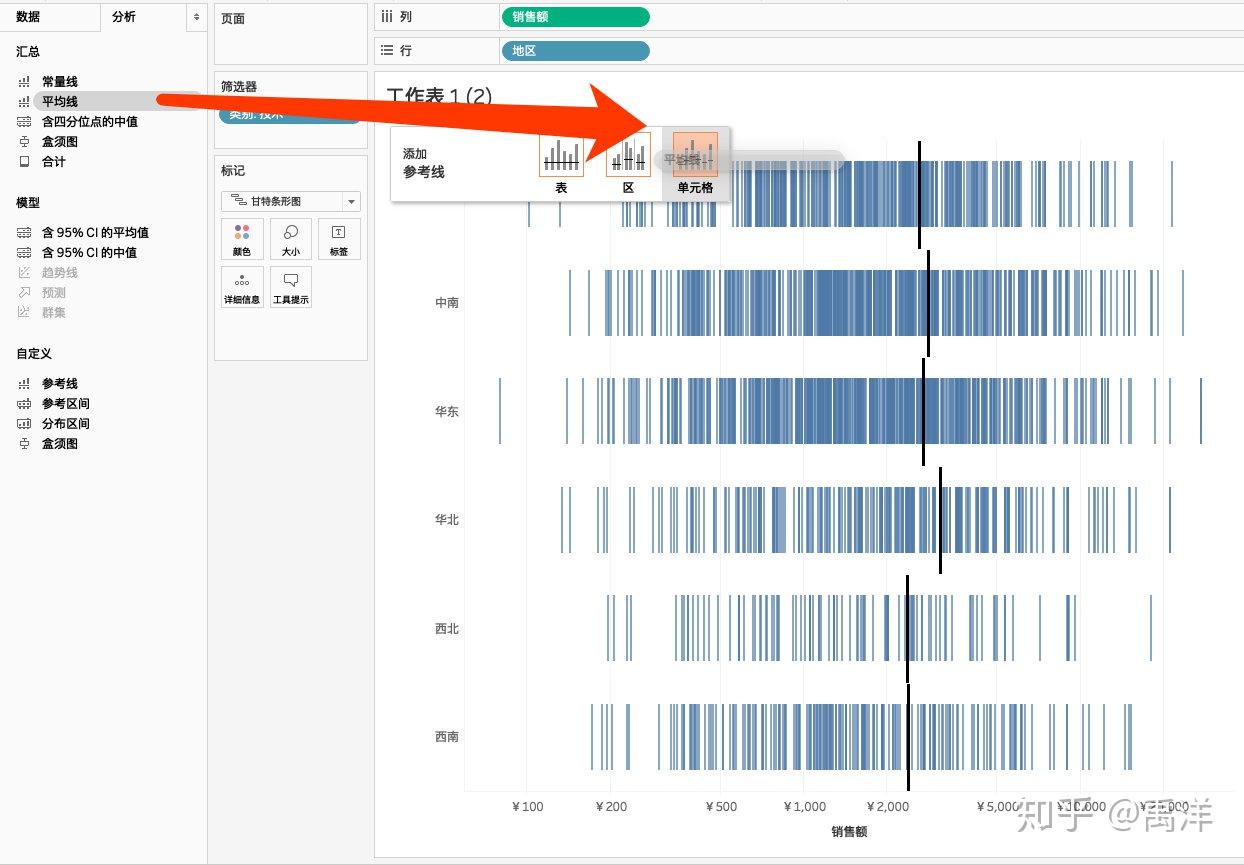Click the 详细信息 (Detail) icon
The image size is (1244, 865).
241,287
